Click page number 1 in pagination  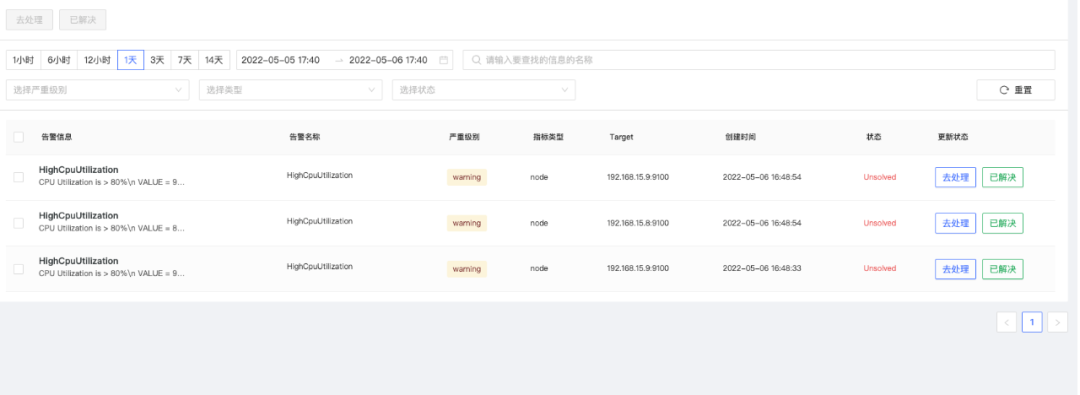point(1032,322)
